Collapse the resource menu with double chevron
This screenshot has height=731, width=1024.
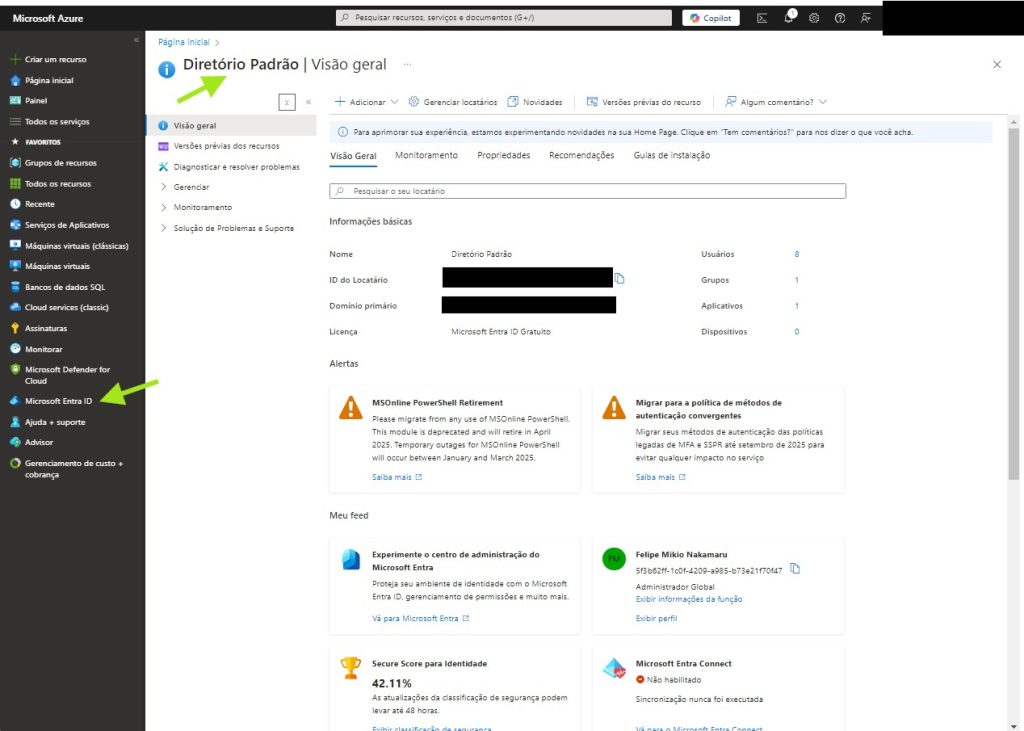pos(308,102)
